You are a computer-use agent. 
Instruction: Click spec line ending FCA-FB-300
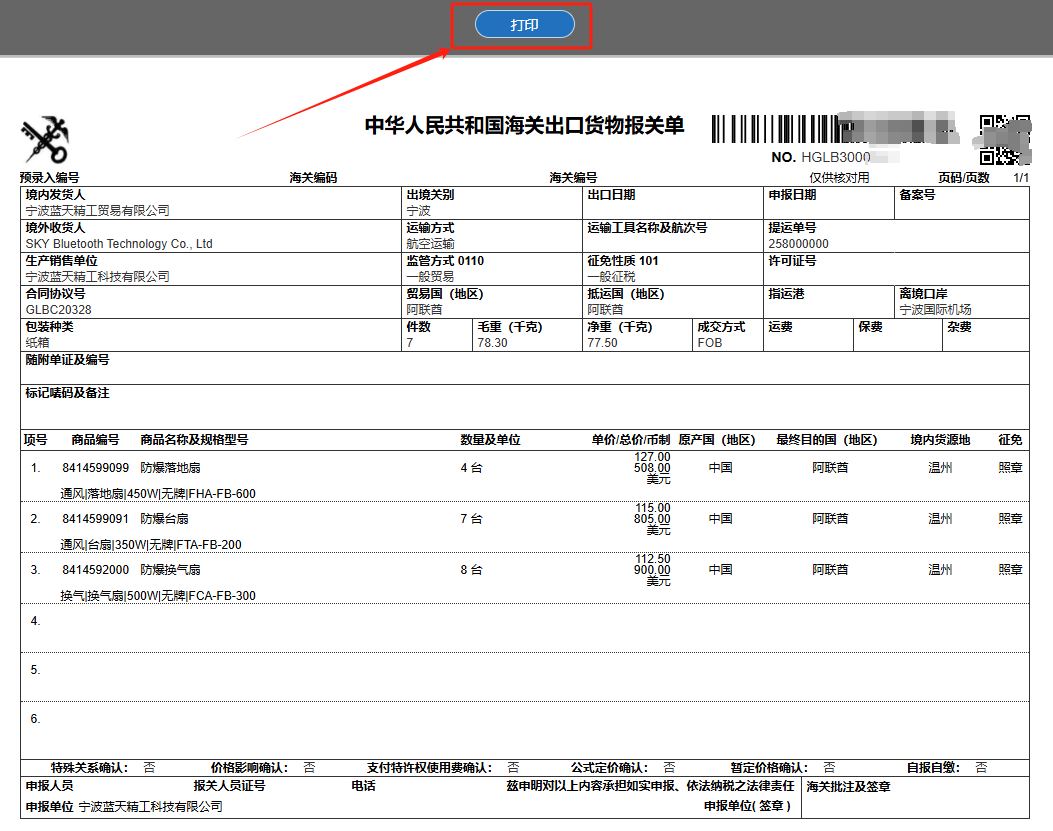click(x=158, y=596)
